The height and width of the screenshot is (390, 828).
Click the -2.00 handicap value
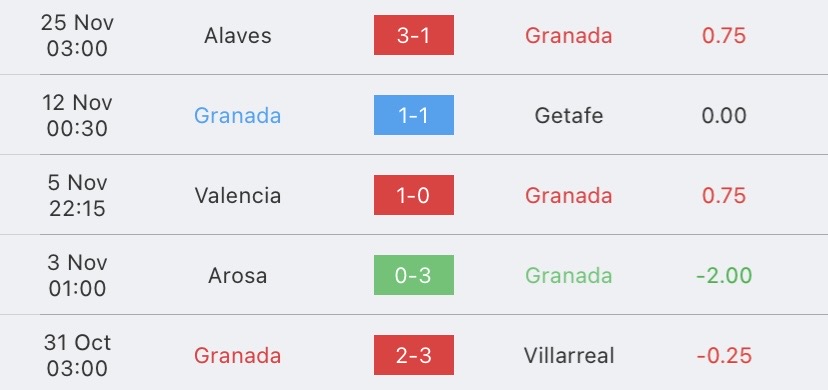(x=724, y=275)
